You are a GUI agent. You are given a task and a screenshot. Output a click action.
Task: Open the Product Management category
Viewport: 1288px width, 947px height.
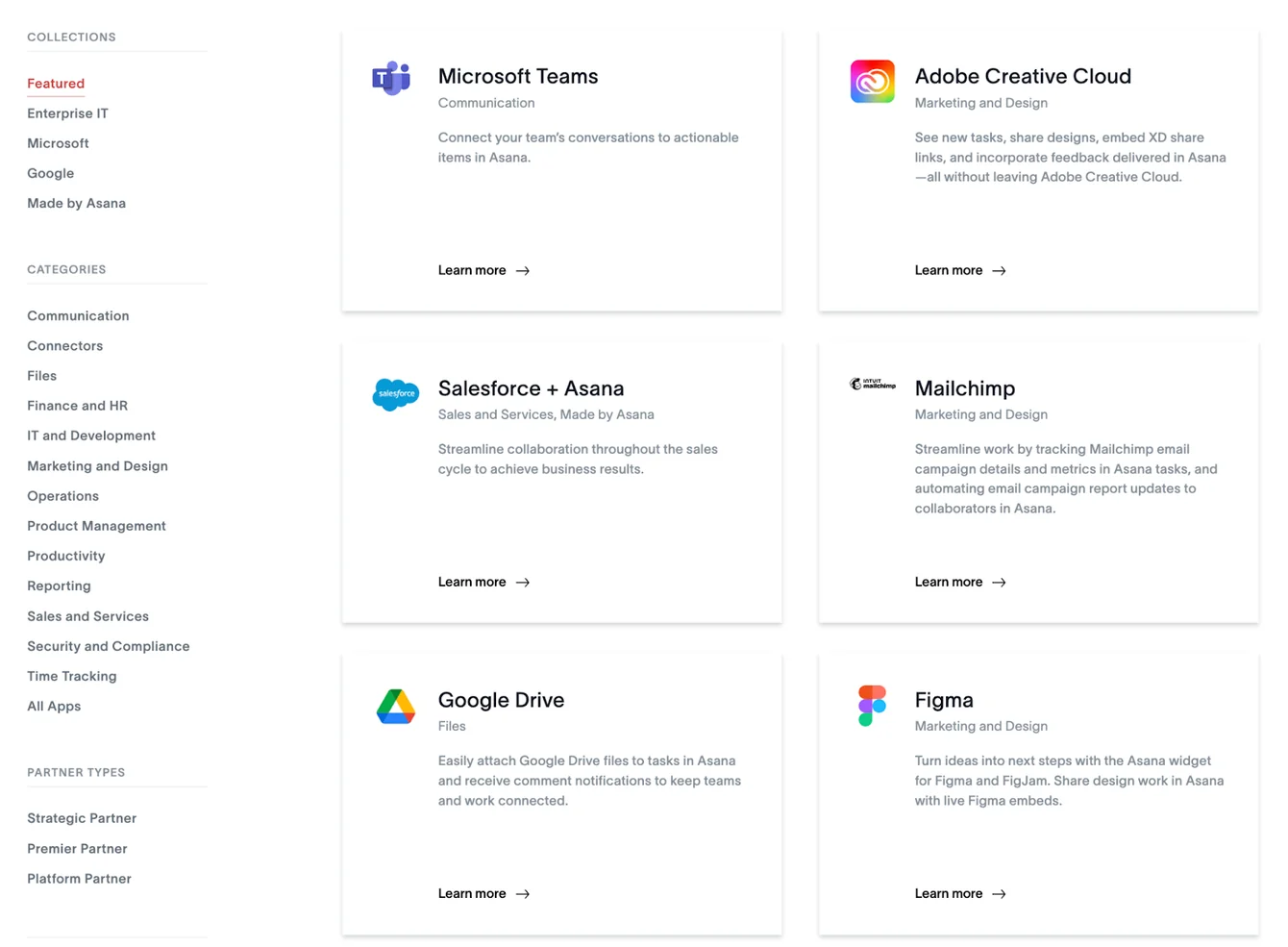(x=96, y=526)
